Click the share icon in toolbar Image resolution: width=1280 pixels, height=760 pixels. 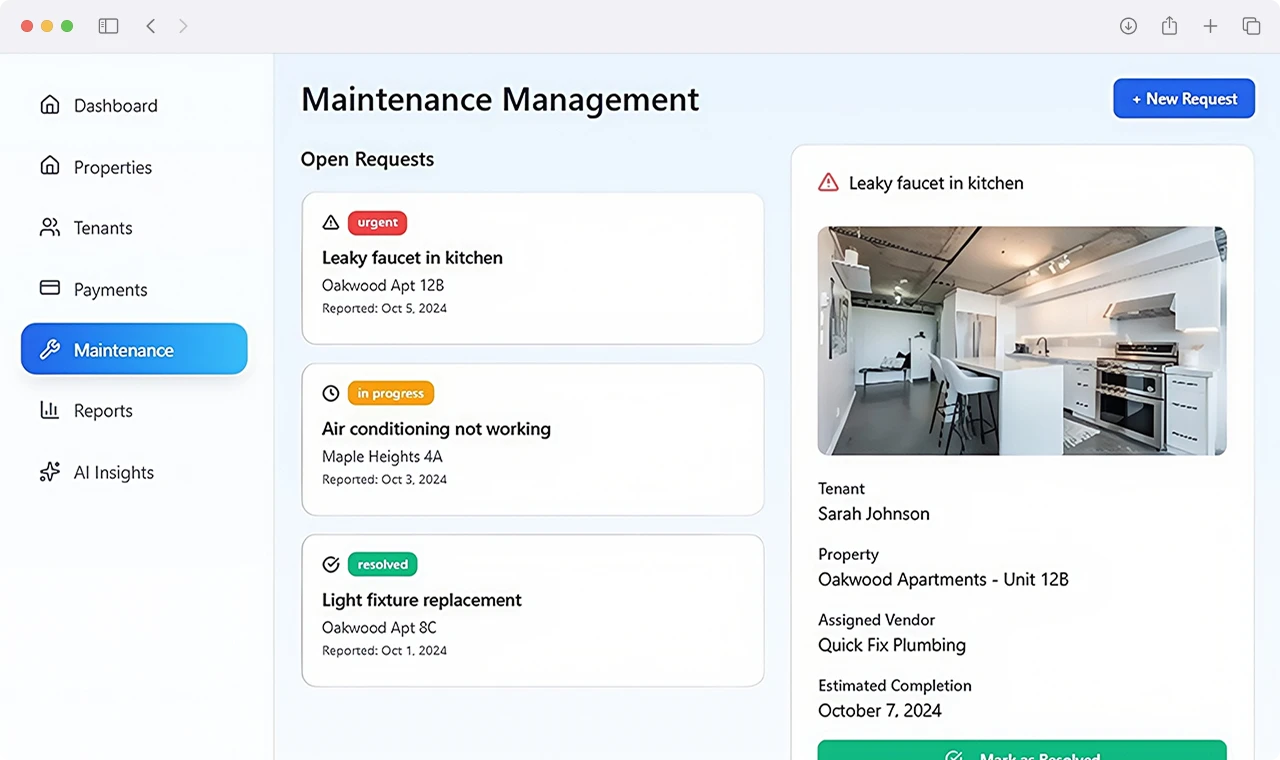click(x=1169, y=26)
